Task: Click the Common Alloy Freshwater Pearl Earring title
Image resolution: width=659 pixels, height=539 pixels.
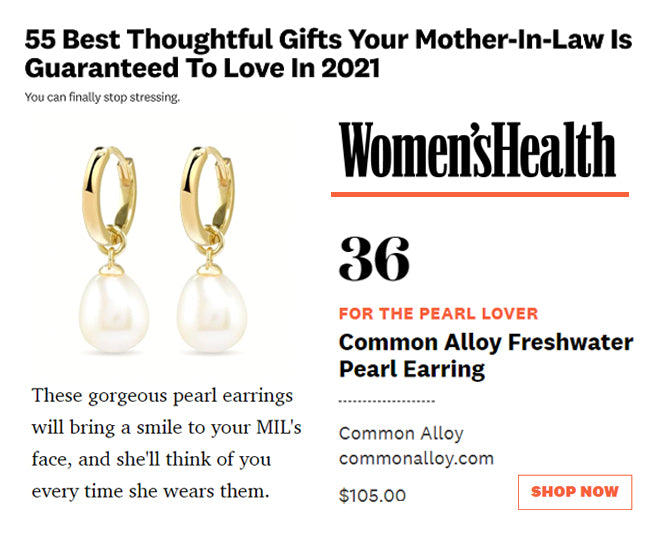Action: pyautogui.click(x=486, y=356)
